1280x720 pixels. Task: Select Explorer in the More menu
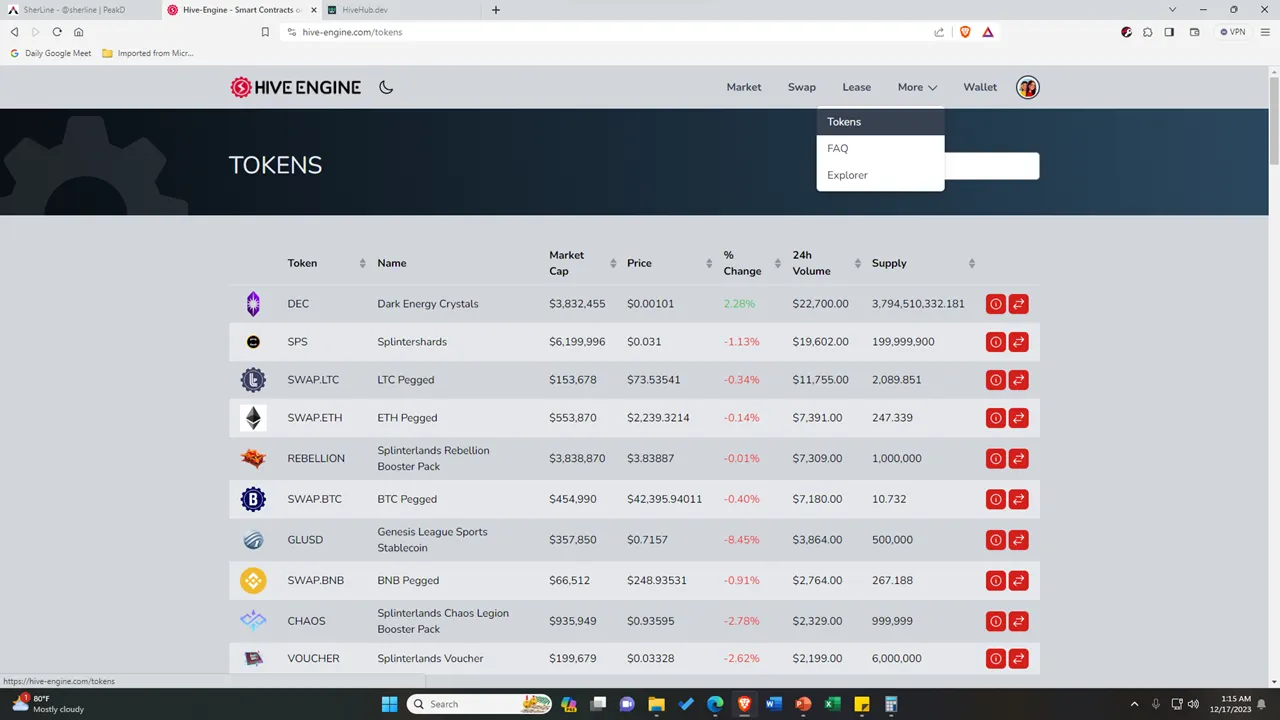(x=880, y=175)
